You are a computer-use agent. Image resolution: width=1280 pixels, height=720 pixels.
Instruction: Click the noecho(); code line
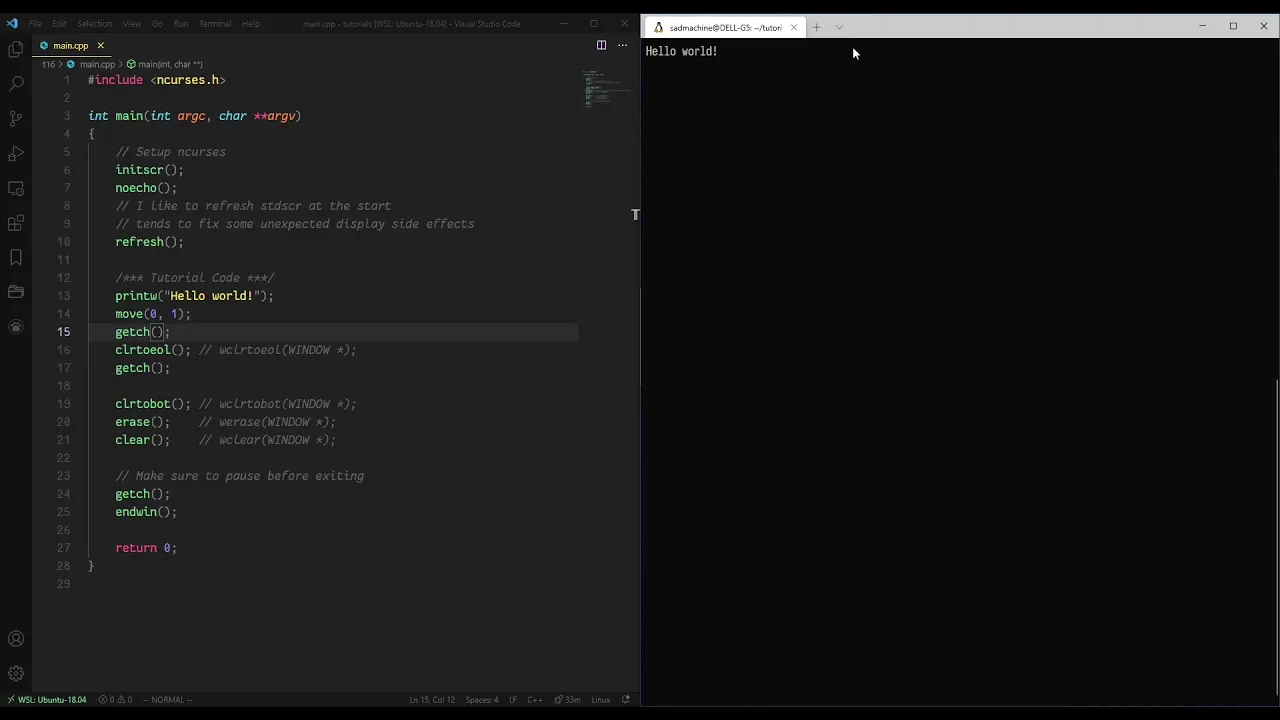point(146,188)
